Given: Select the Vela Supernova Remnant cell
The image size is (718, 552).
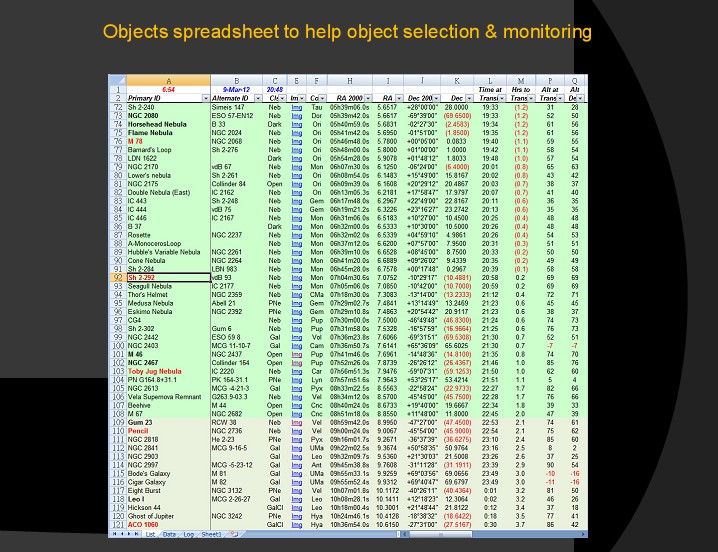Looking at the screenshot, I should (x=168, y=397).
